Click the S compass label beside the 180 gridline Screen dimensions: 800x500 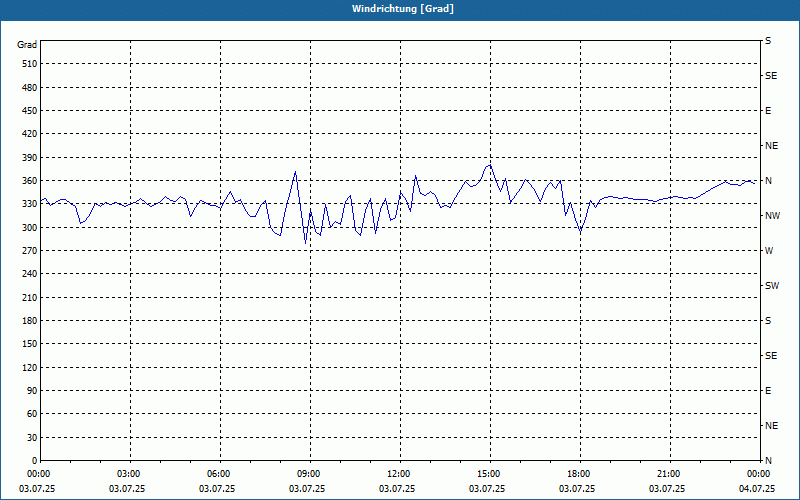pyautogui.click(x=768, y=321)
